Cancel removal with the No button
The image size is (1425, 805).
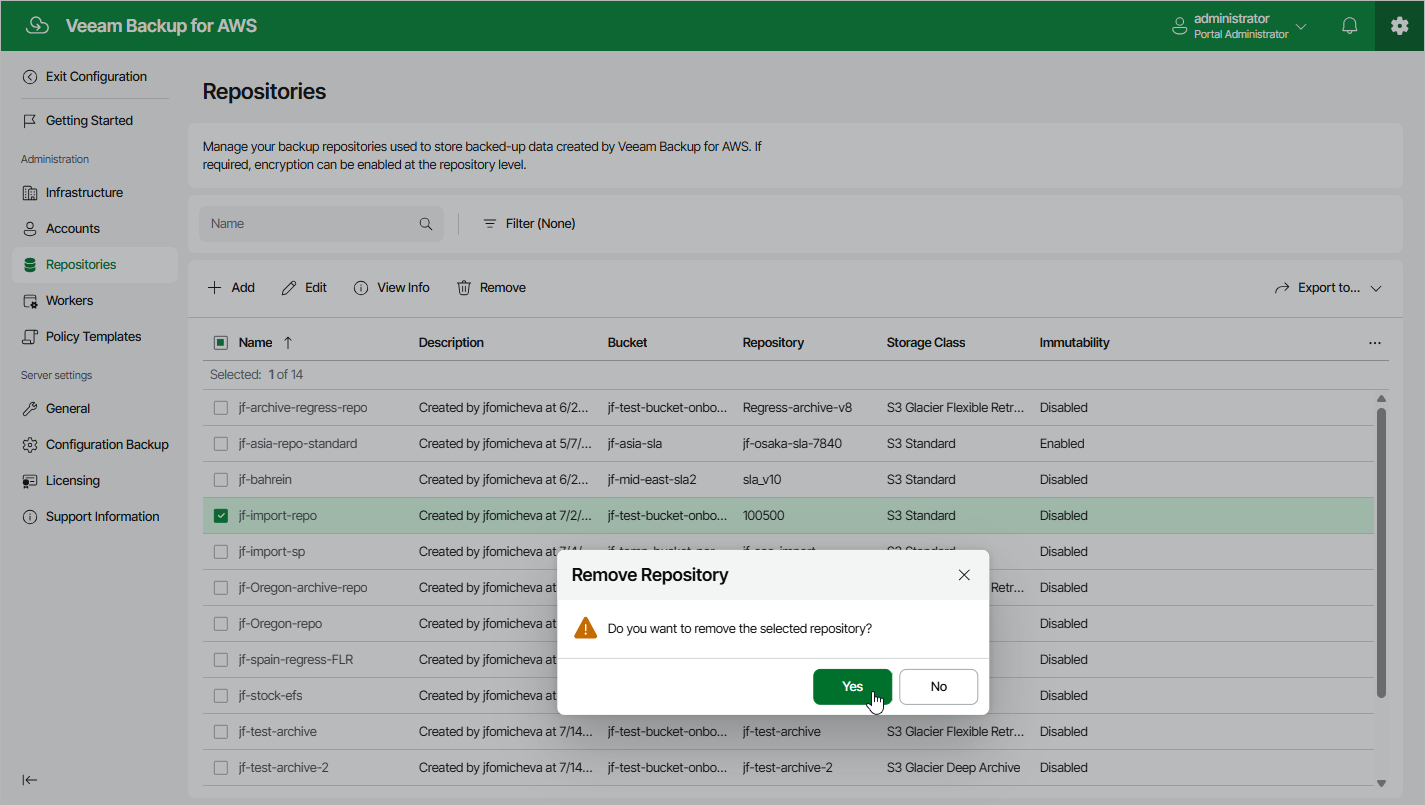tap(938, 687)
